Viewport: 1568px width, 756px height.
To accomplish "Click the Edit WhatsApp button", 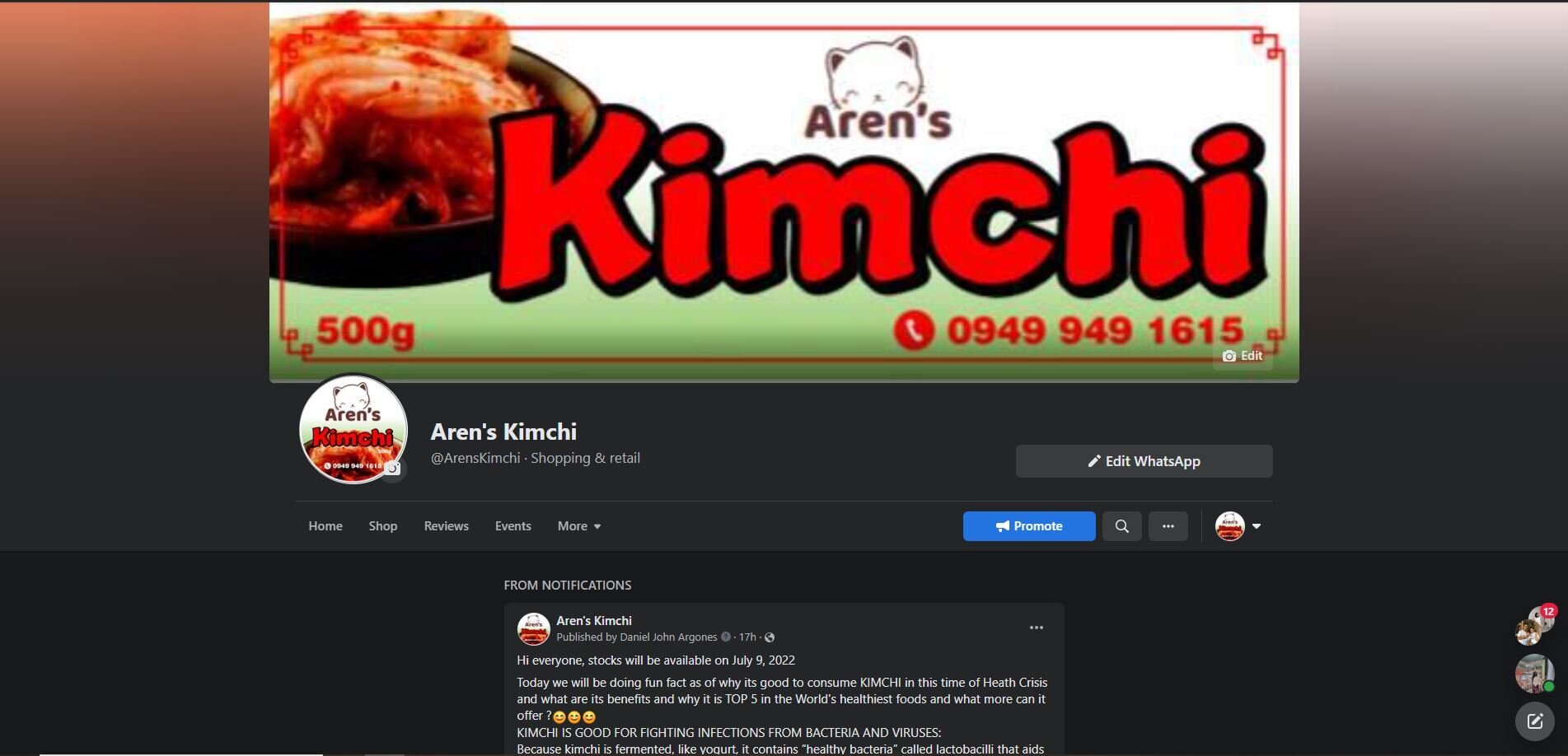I will [x=1144, y=461].
